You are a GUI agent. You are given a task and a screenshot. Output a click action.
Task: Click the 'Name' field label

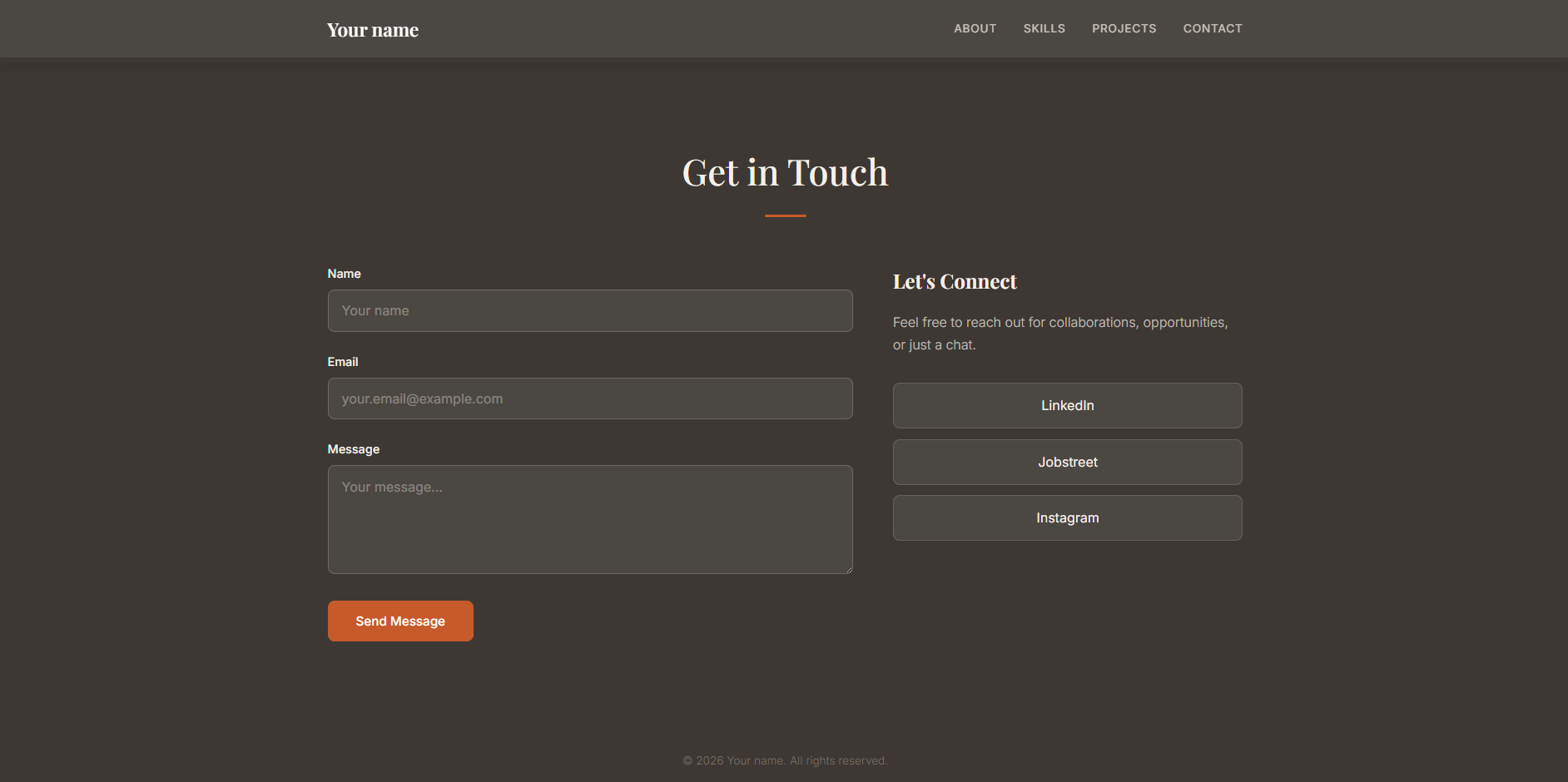click(x=344, y=274)
